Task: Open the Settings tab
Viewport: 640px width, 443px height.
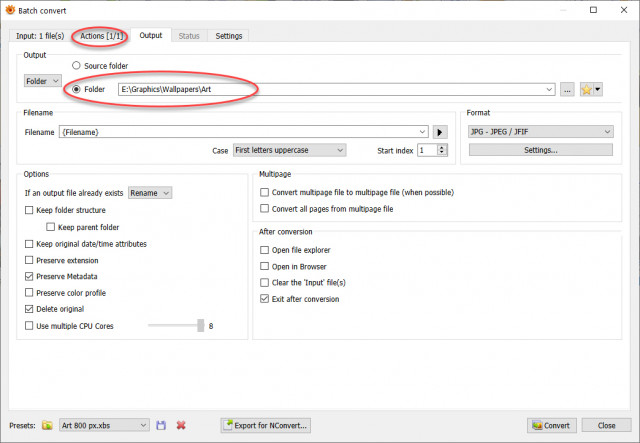Action: pos(229,36)
